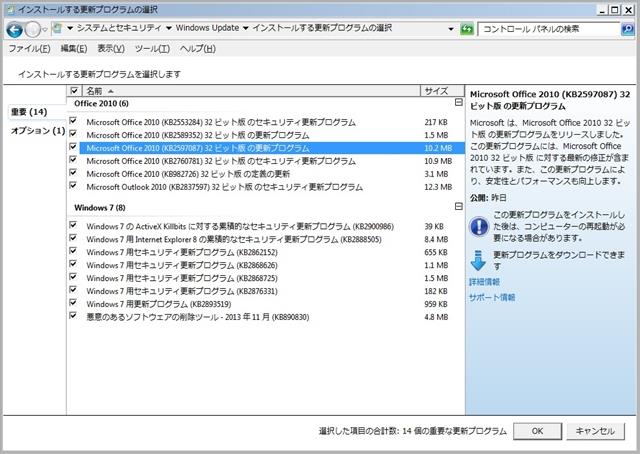Uncheck the KB890830 malicious software tool checkbox
Viewport: 640px width, 454px height.
click(x=73, y=316)
